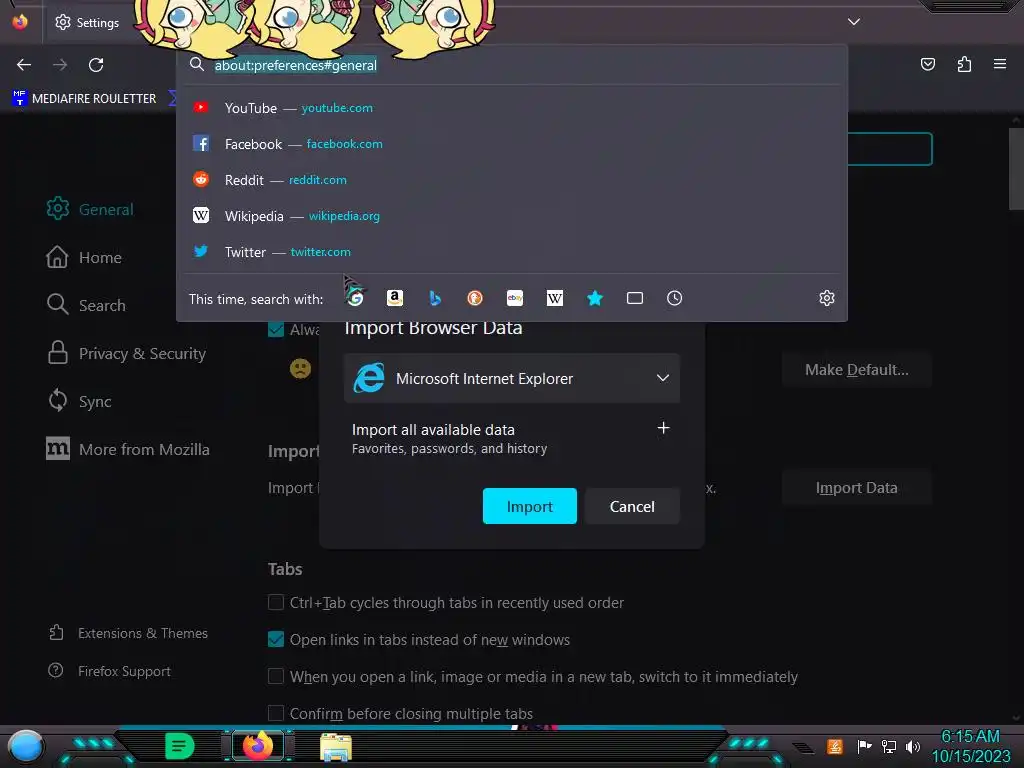Search bookmarks using star icon

[594, 298]
